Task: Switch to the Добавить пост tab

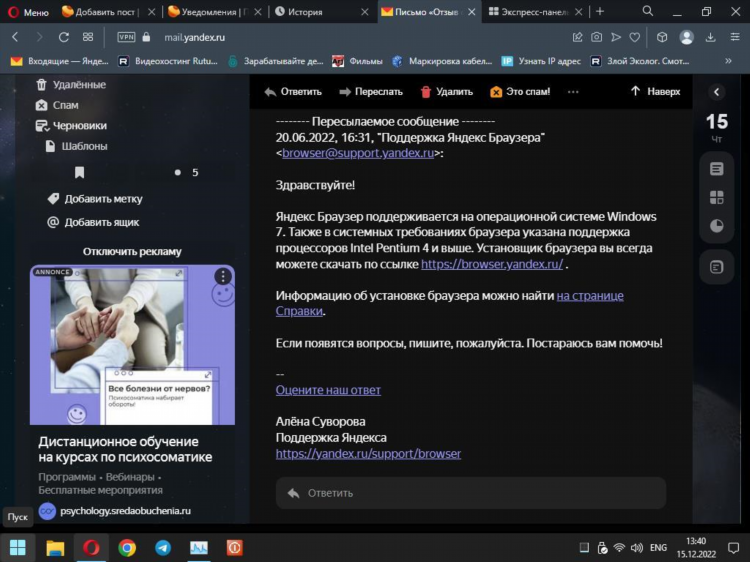Action: click(x=108, y=12)
